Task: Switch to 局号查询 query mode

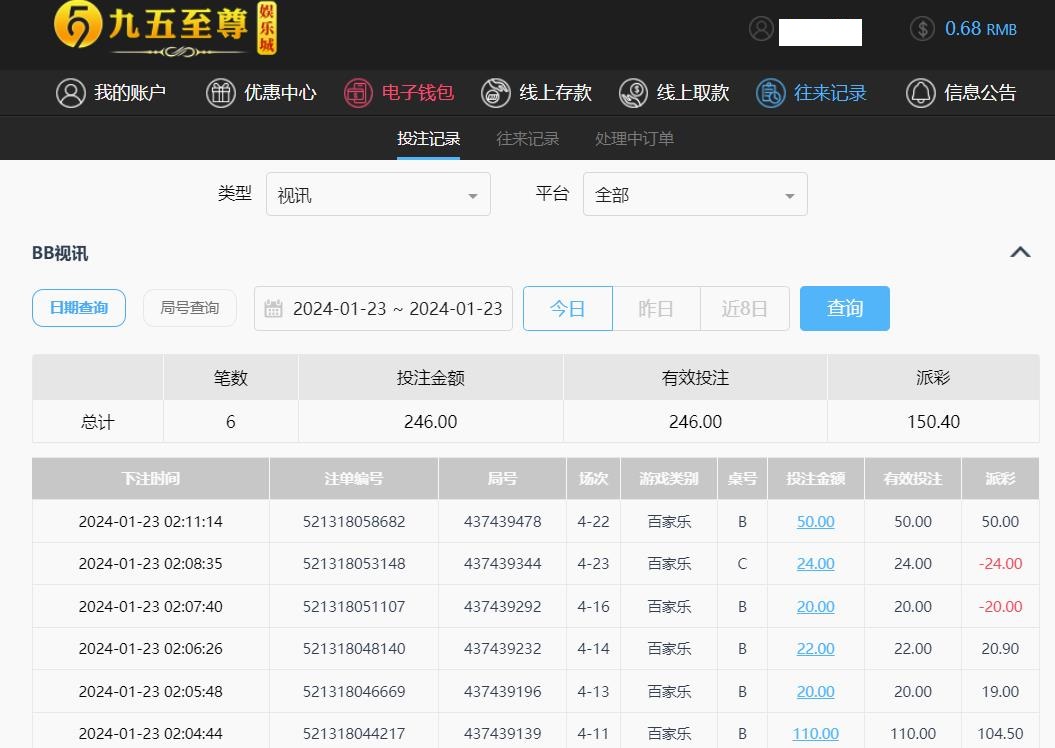Action: pos(190,308)
